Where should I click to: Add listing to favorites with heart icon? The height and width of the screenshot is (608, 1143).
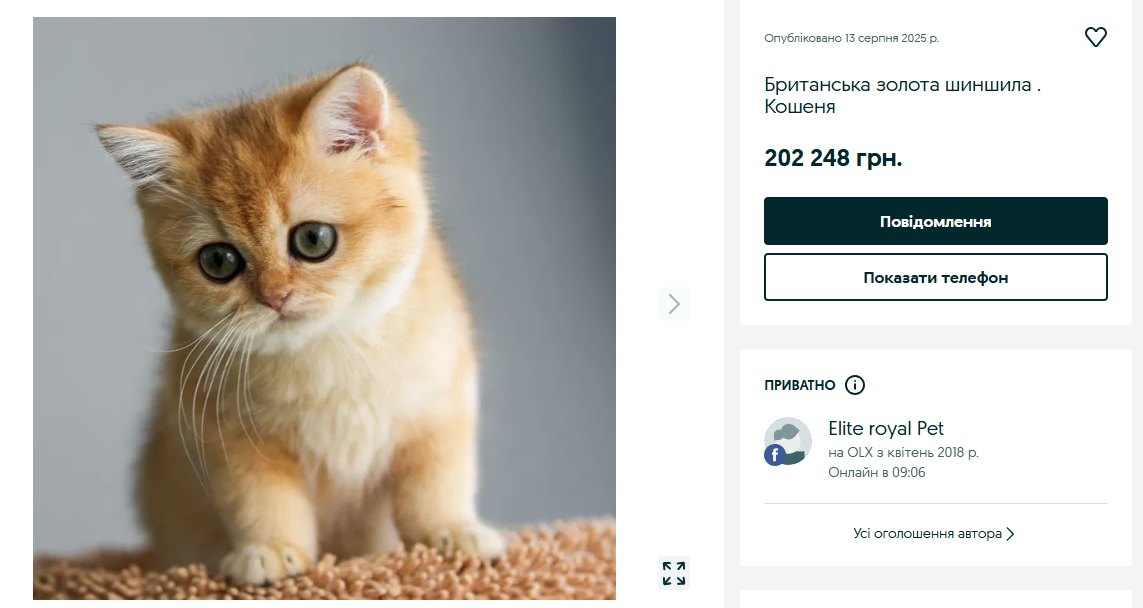pyautogui.click(x=1096, y=37)
